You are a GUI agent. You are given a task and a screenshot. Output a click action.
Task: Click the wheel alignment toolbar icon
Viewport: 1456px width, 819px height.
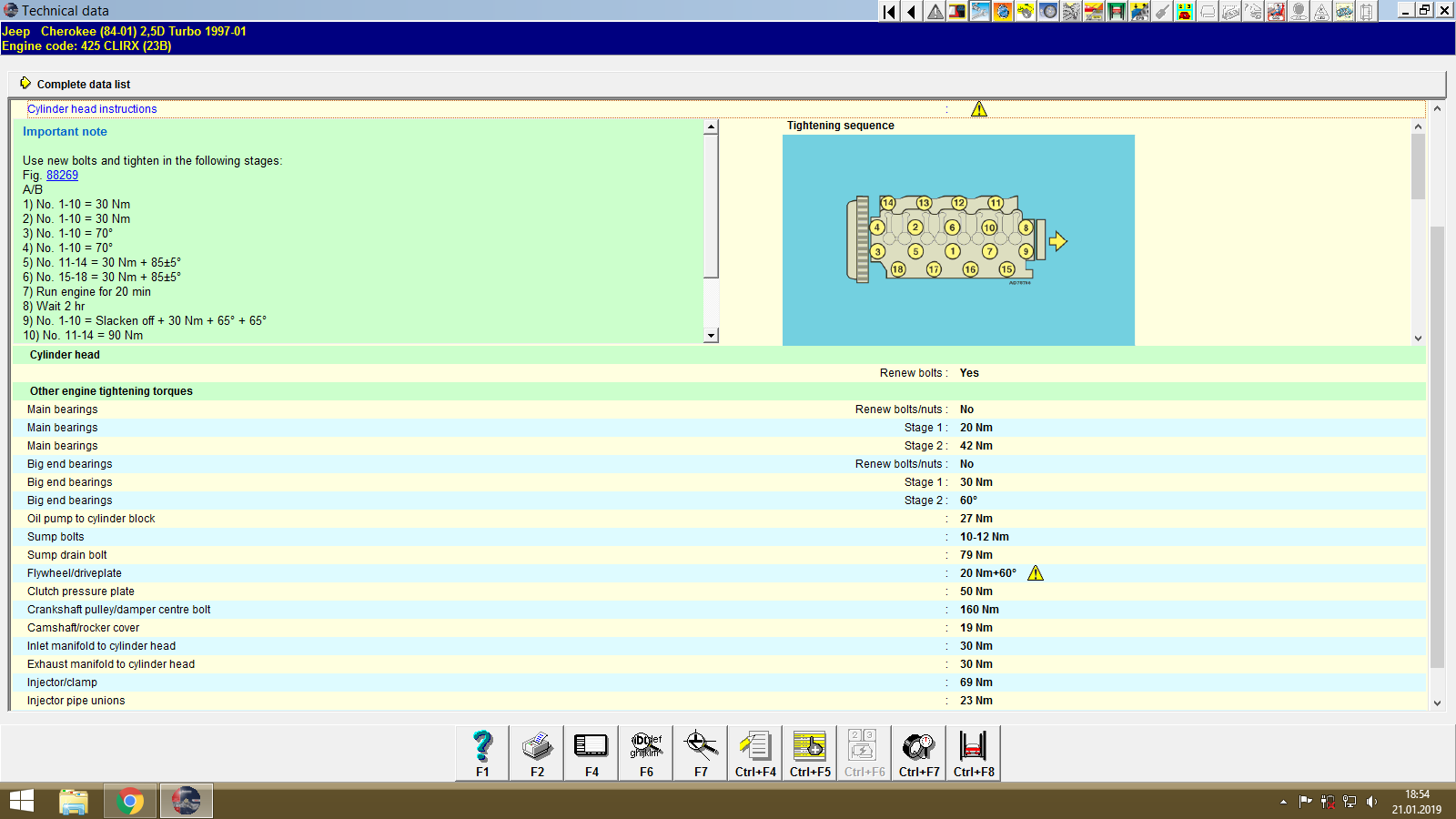(1049, 12)
